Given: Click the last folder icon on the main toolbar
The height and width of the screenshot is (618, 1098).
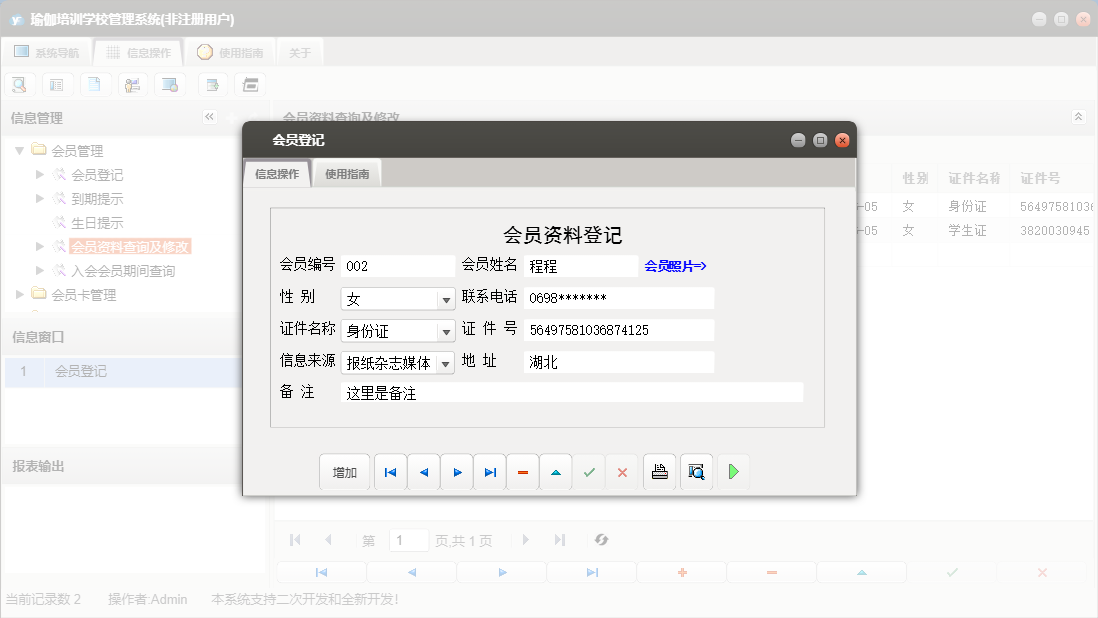Looking at the screenshot, I should point(250,84).
